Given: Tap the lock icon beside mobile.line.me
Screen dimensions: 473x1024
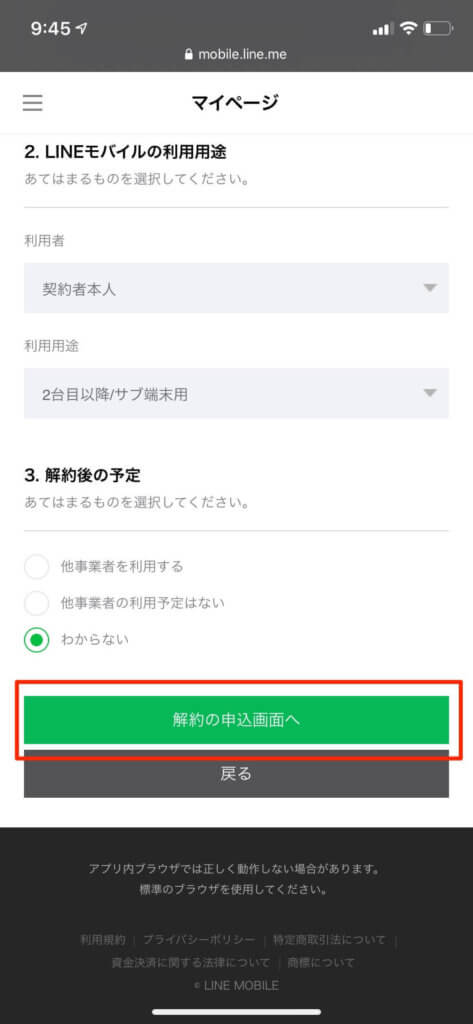Looking at the screenshot, I should (x=189, y=55).
